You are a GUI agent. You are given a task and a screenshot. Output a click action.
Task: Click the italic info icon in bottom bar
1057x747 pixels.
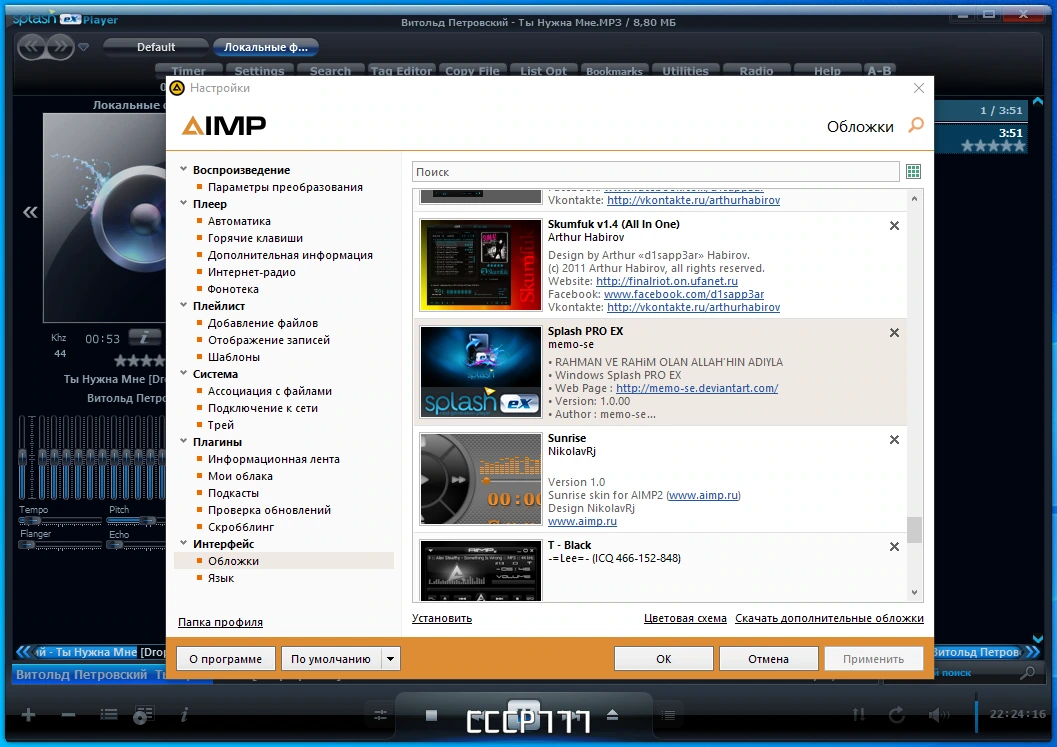(184, 715)
